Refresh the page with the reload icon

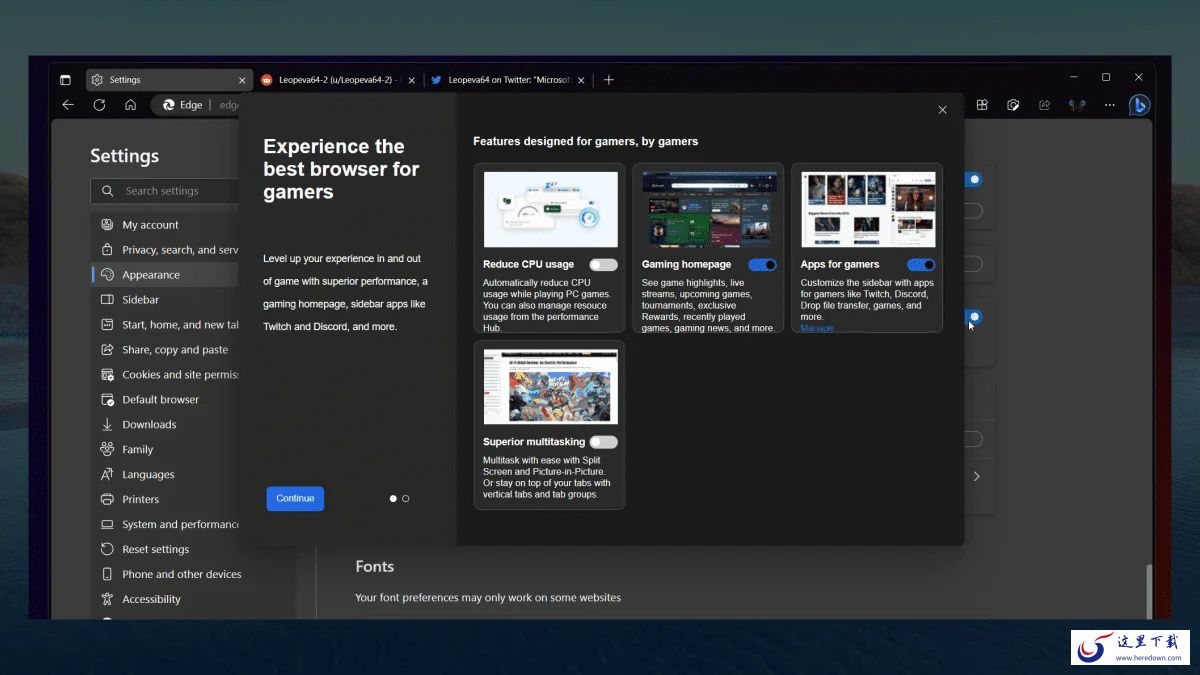(x=99, y=105)
